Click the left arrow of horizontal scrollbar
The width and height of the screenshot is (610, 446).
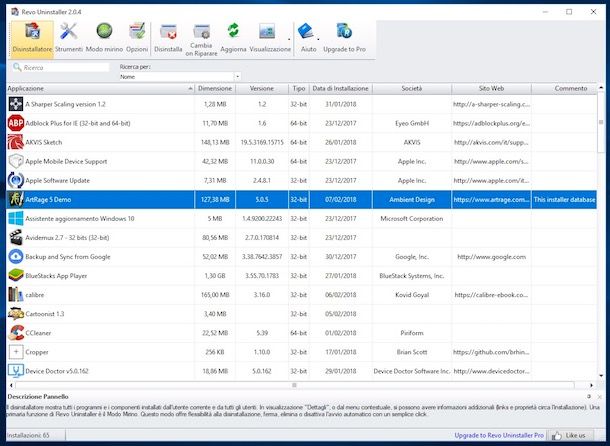click(11, 385)
